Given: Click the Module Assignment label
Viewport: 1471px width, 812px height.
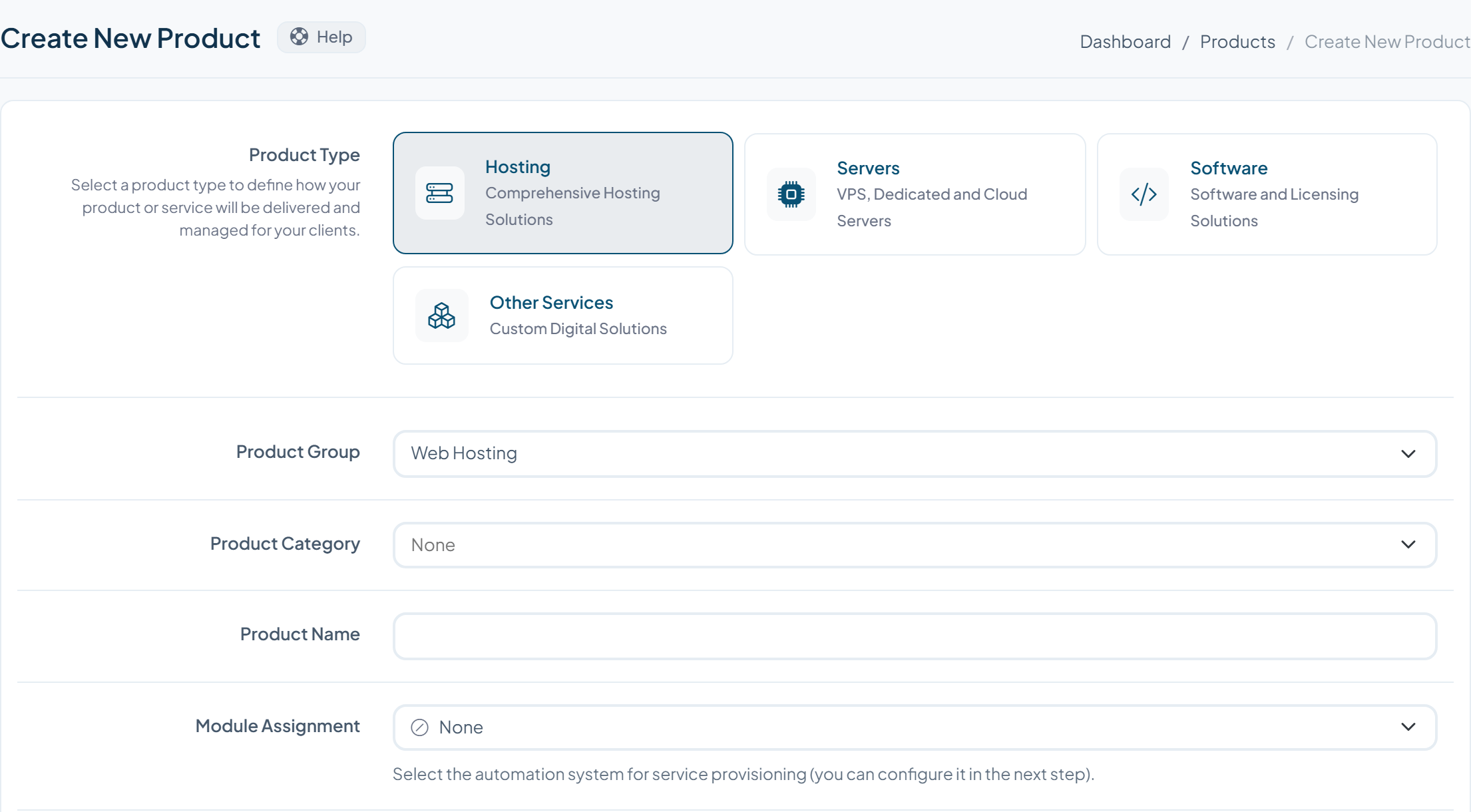Looking at the screenshot, I should pyautogui.click(x=278, y=726).
